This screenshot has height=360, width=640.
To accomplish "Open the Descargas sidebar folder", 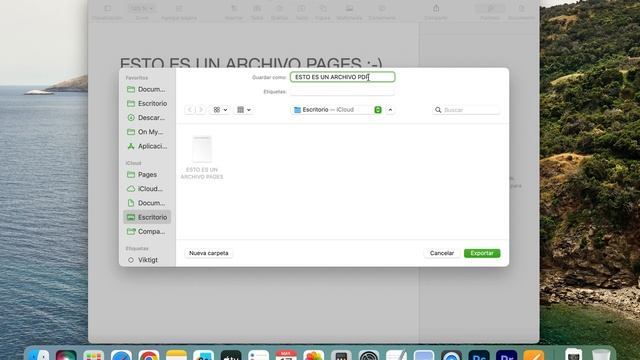I will point(147,118).
